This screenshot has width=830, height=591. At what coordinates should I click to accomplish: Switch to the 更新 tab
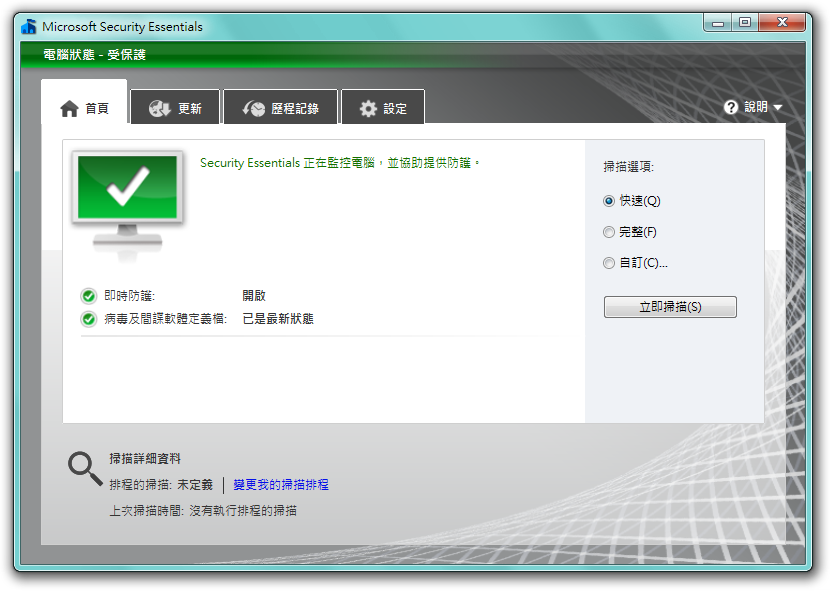tap(175, 107)
